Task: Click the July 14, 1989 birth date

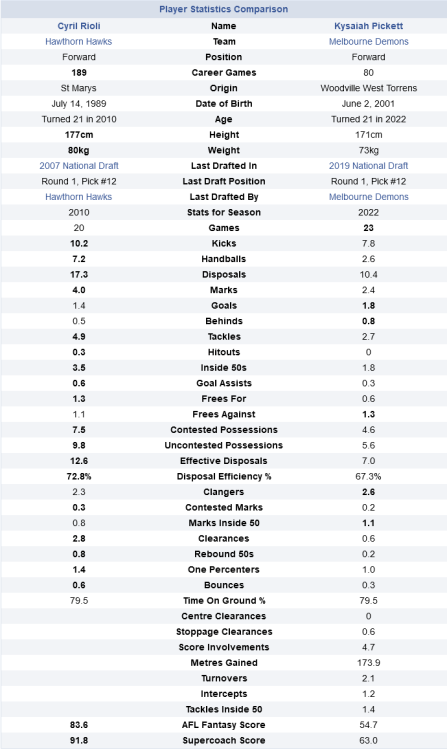Action: click(x=79, y=104)
